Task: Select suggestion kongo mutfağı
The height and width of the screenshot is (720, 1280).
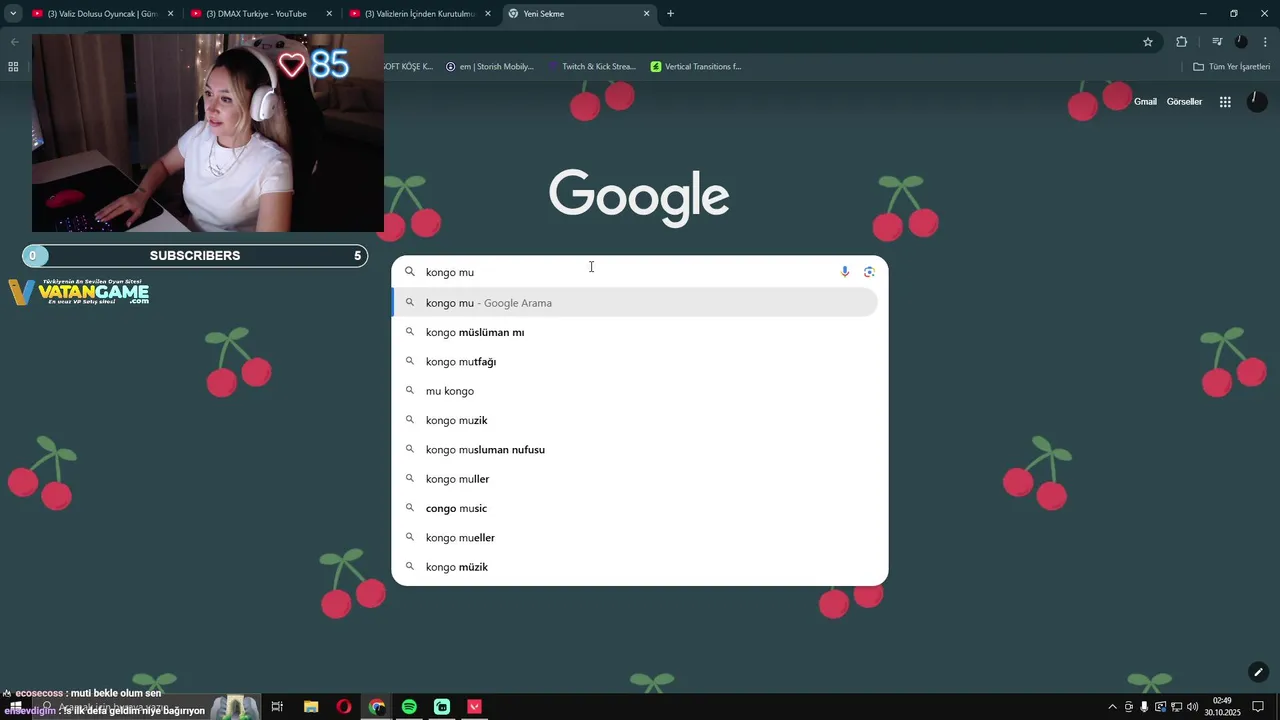Action: [635, 361]
